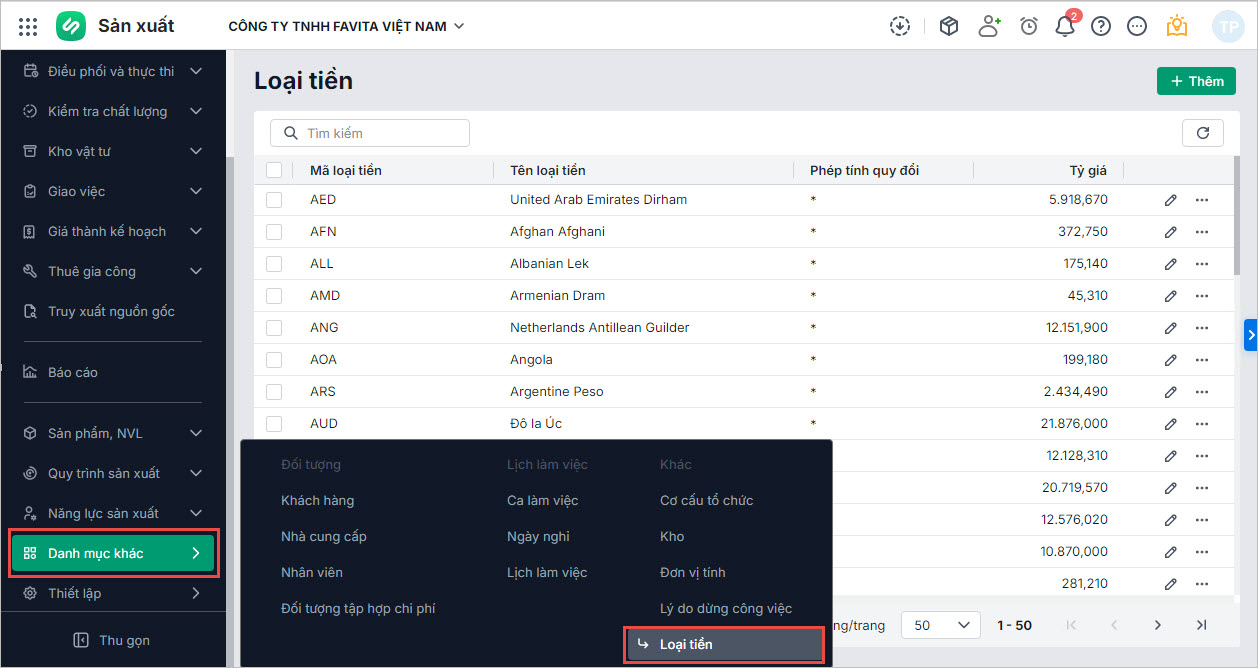The width and height of the screenshot is (1258, 668).
Task: Click the refresh button beside search
Action: [1202, 133]
